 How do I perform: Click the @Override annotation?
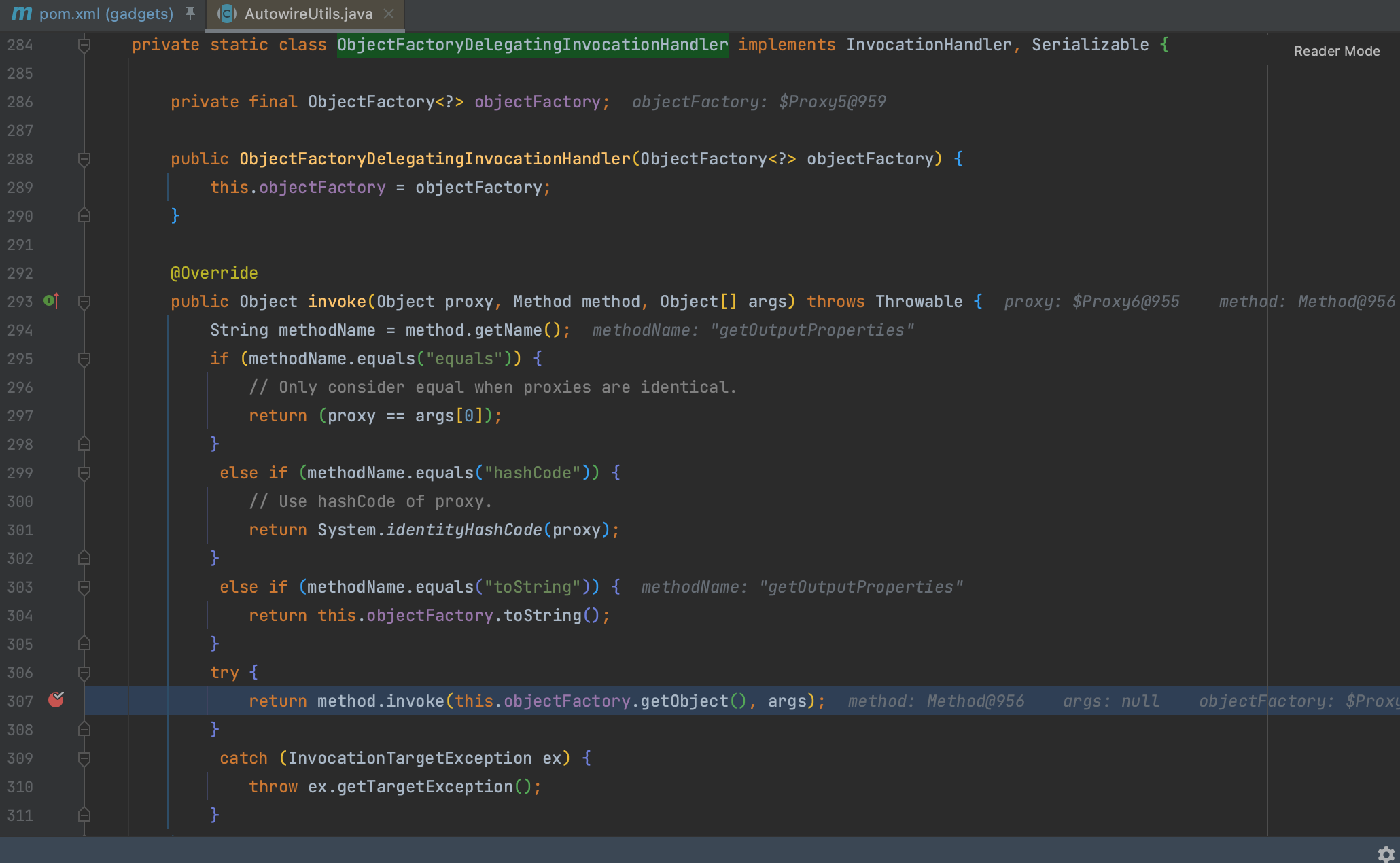tap(214, 273)
